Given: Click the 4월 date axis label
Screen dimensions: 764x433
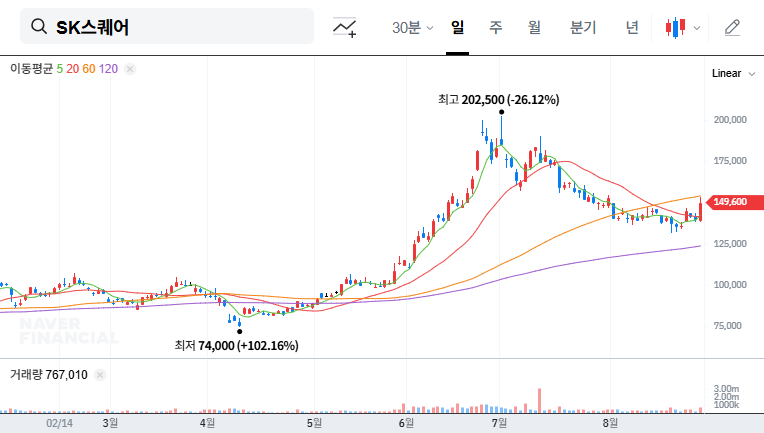Looking at the screenshot, I should [x=207, y=423].
